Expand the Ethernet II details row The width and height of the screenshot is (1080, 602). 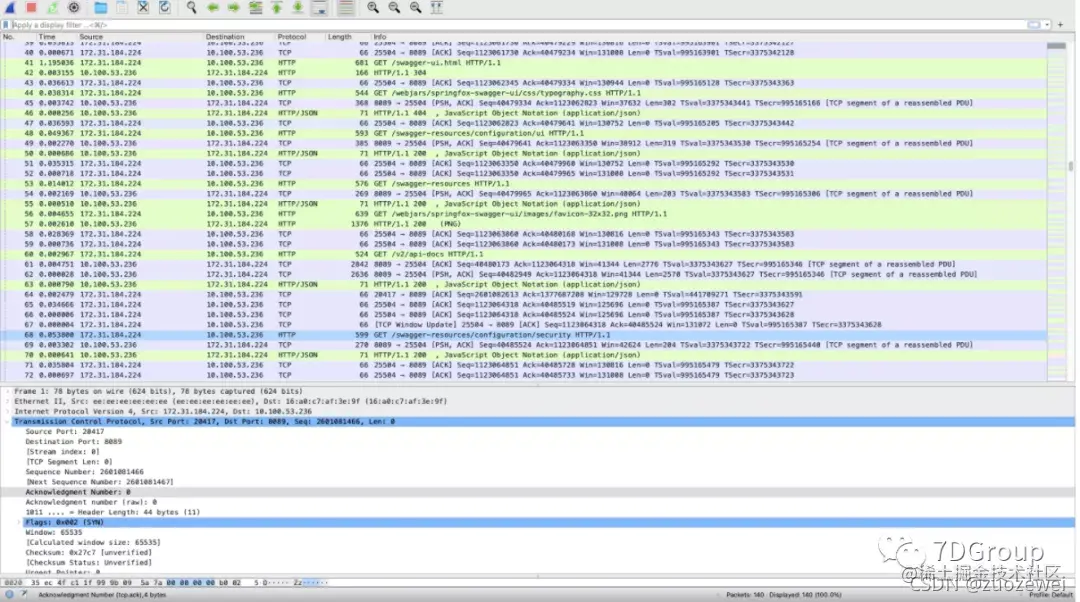[x=8, y=401]
